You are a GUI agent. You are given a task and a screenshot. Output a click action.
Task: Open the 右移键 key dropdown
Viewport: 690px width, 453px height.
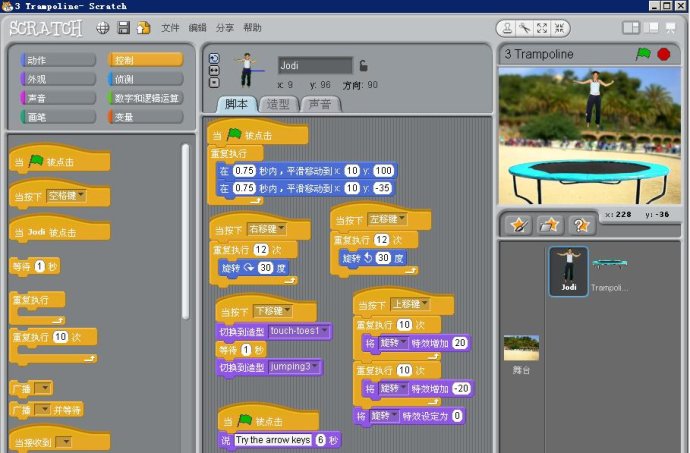tap(267, 229)
